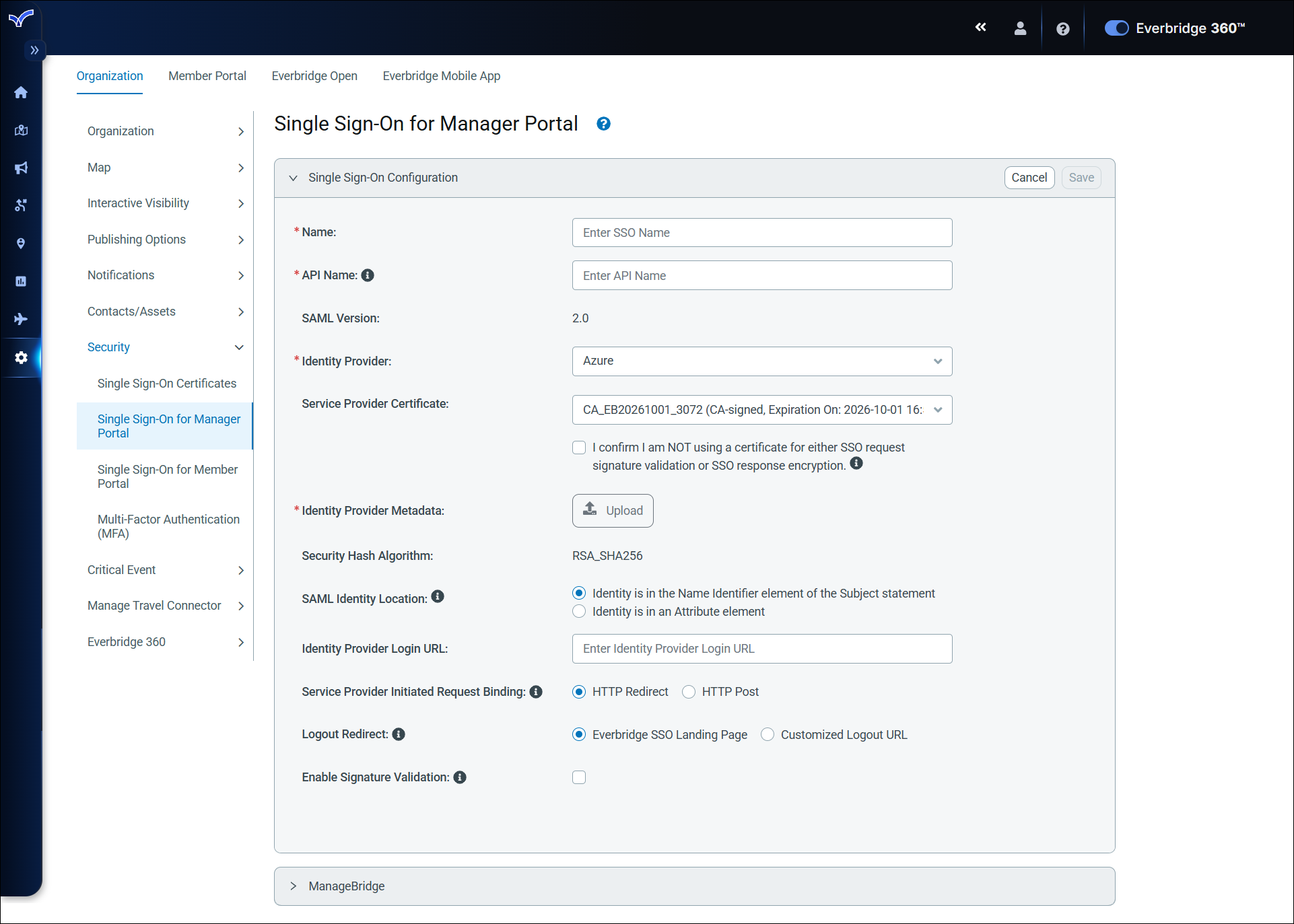Expand the ManageBridge section
The width and height of the screenshot is (1294, 924).
294,886
